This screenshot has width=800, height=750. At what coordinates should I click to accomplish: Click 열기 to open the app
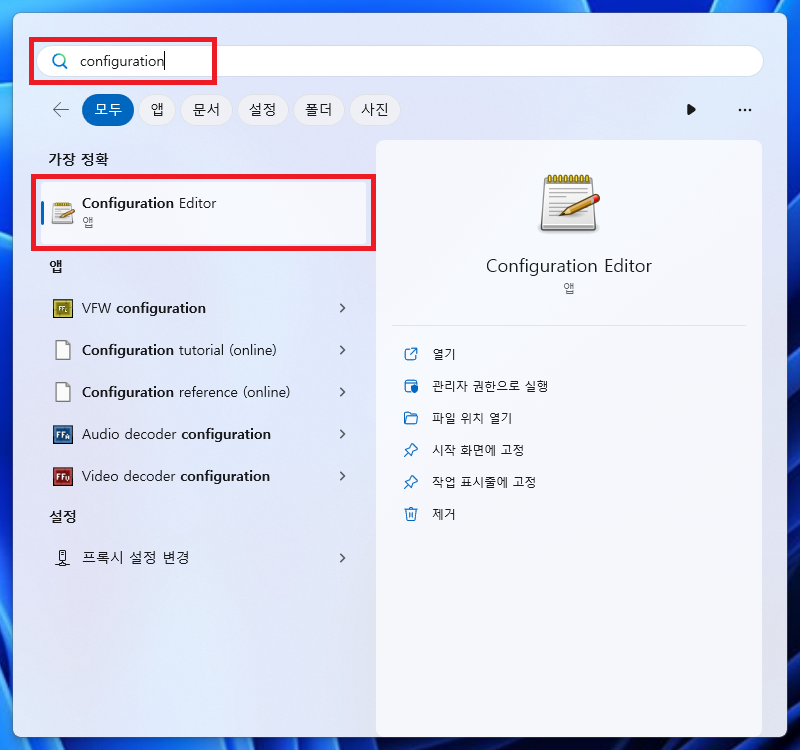coord(443,354)
